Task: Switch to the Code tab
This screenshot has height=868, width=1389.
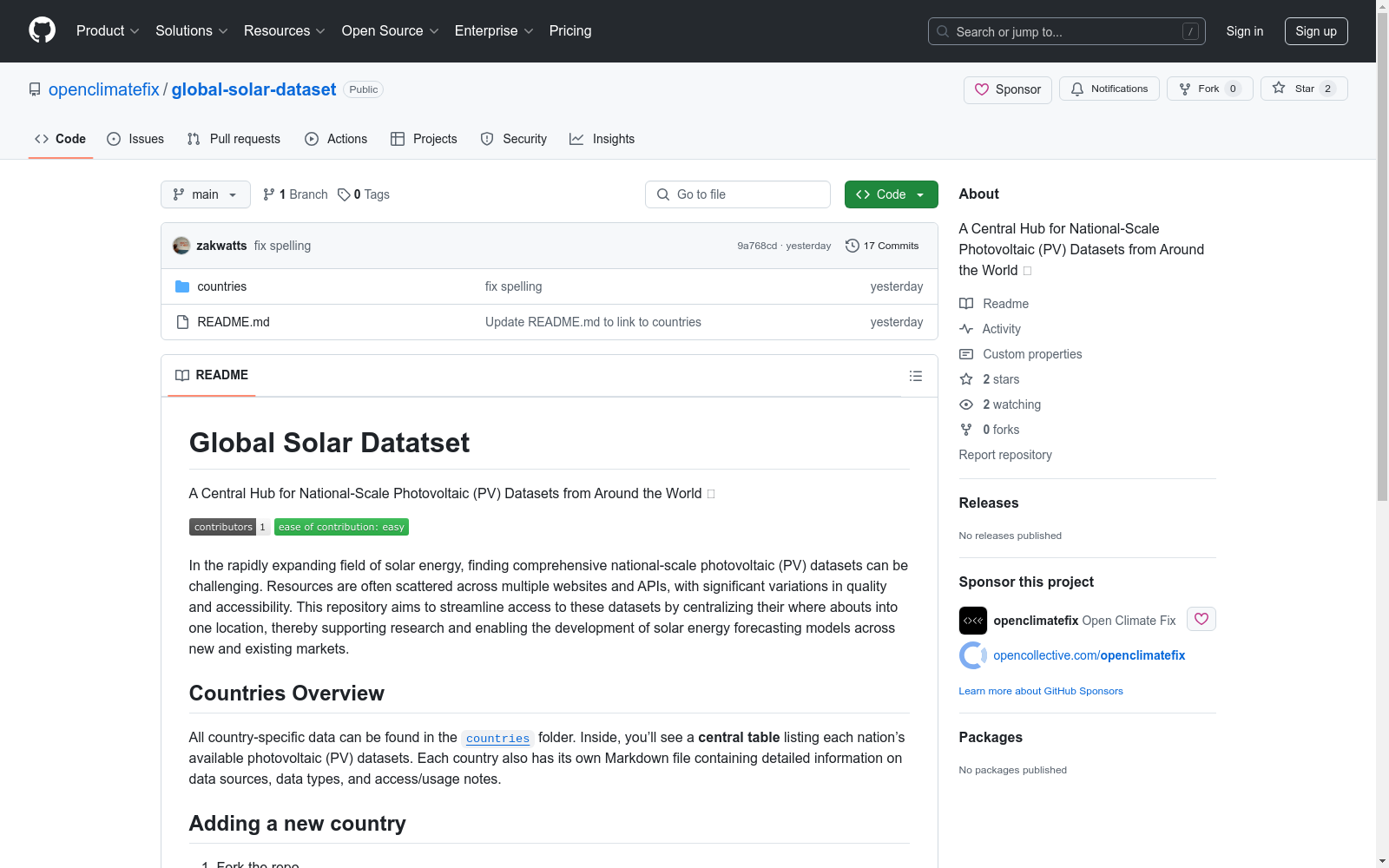Action: (x=61, y=139)
